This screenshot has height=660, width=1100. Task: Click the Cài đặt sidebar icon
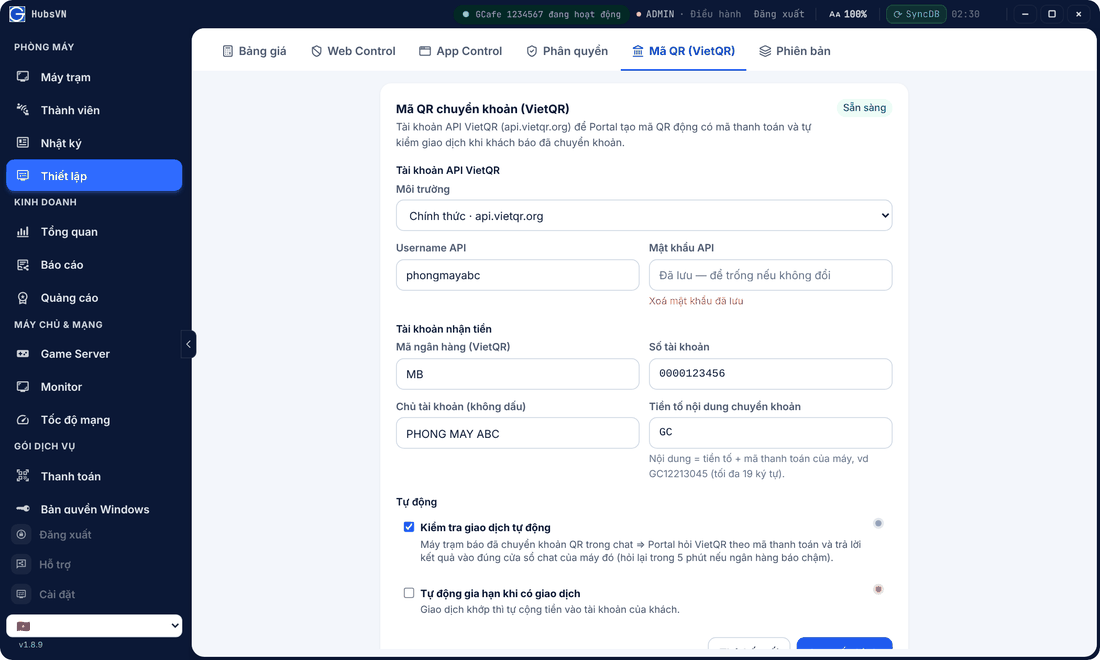coord(21,594)
